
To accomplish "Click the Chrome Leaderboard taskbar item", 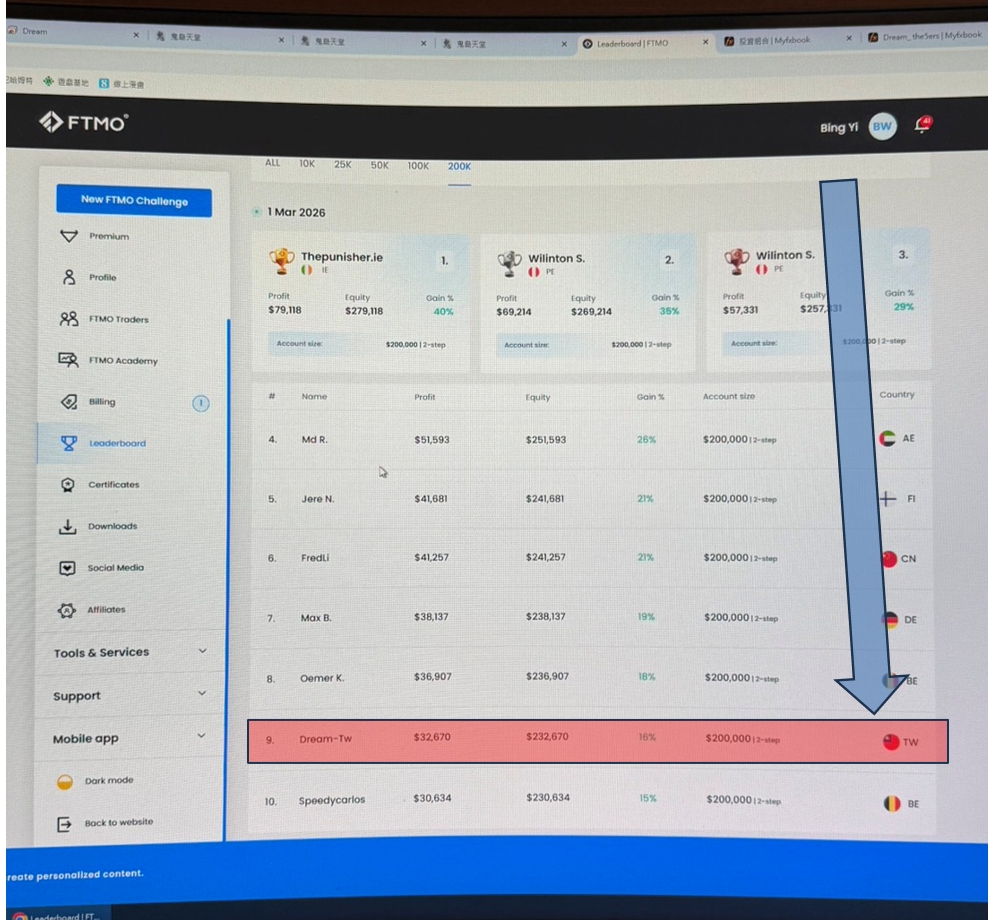I will pos(57,915).
